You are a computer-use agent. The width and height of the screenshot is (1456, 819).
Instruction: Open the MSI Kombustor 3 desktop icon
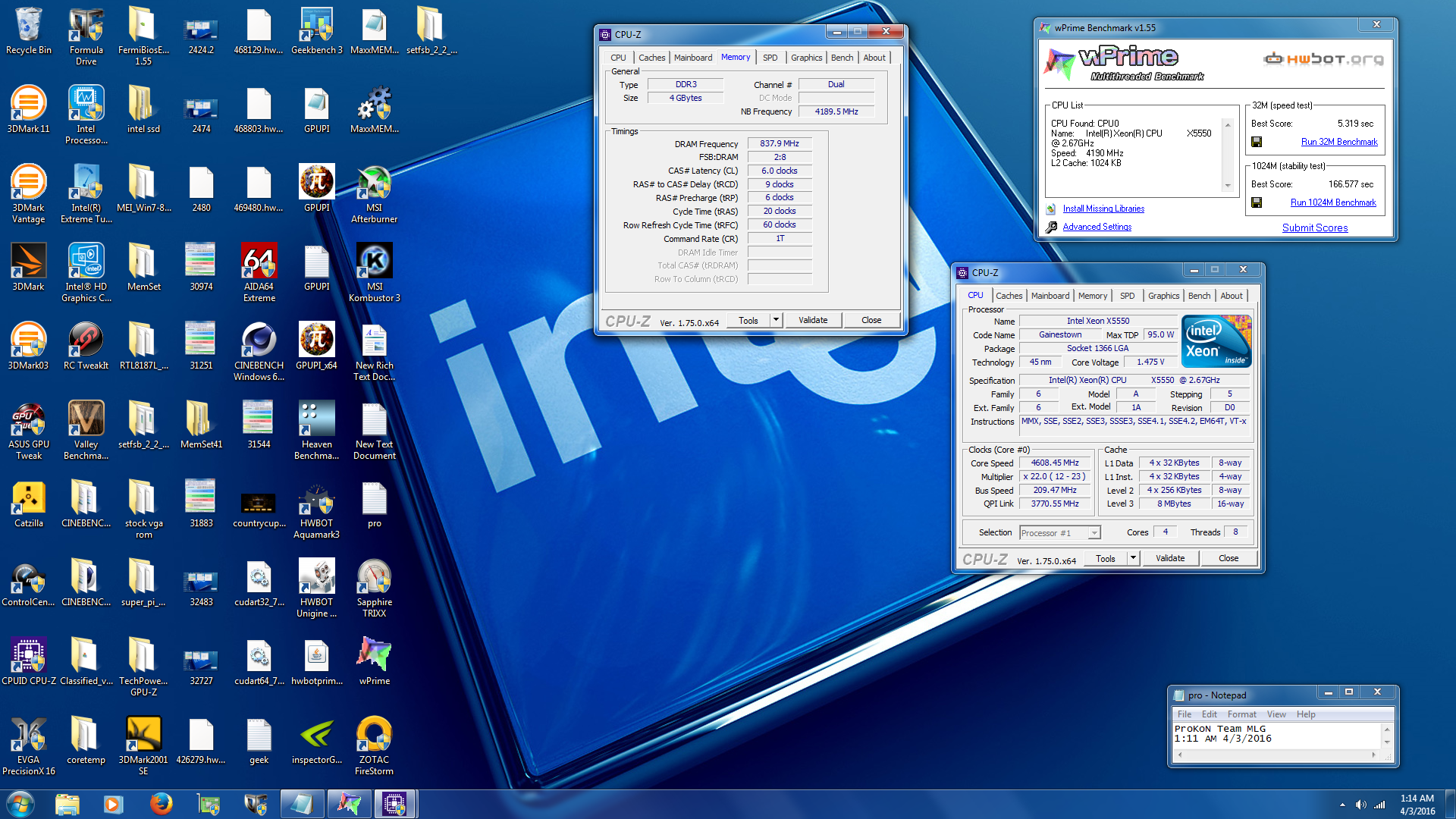point(375,273)
